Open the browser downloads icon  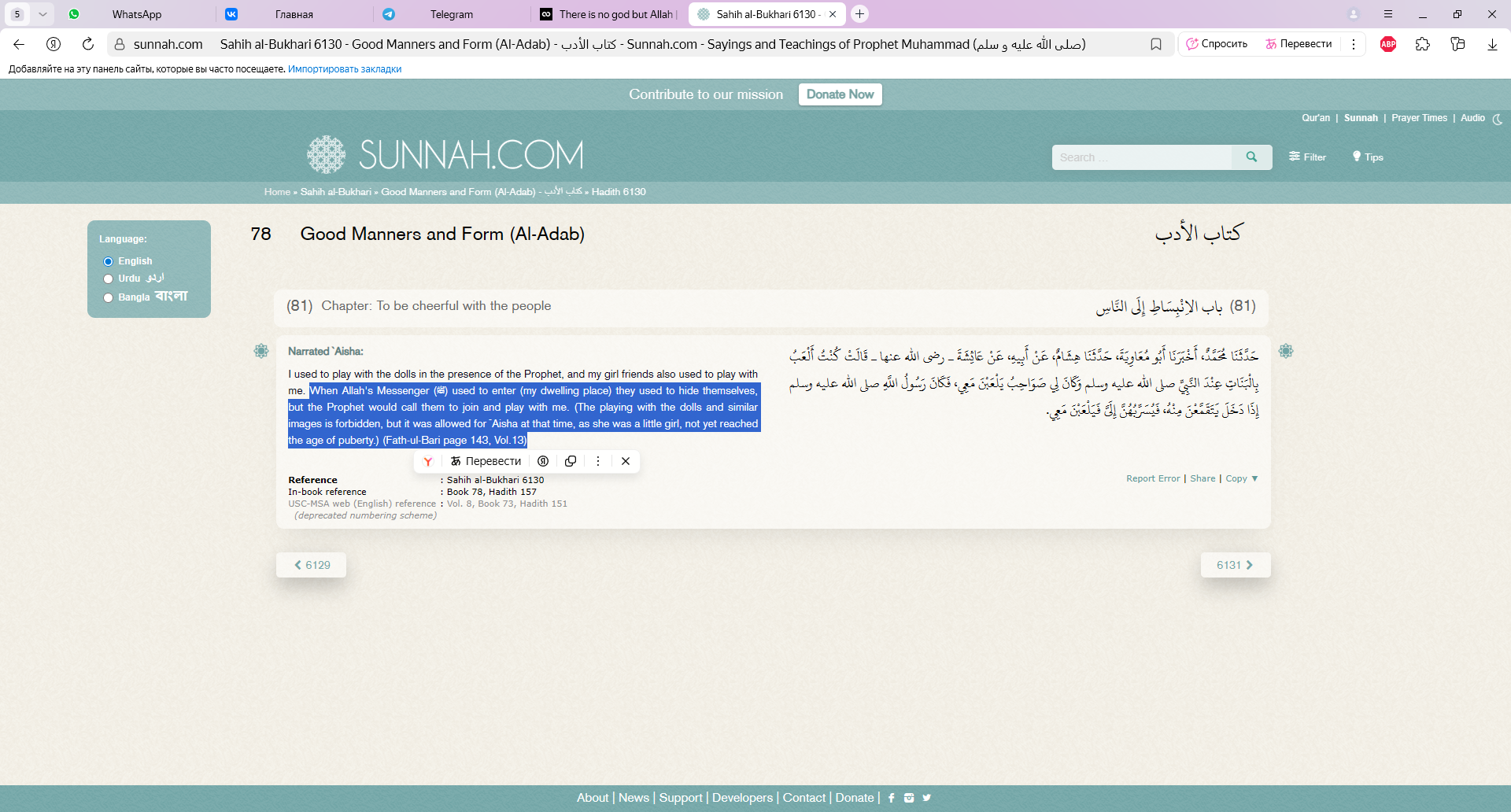tap(1492, 44)
